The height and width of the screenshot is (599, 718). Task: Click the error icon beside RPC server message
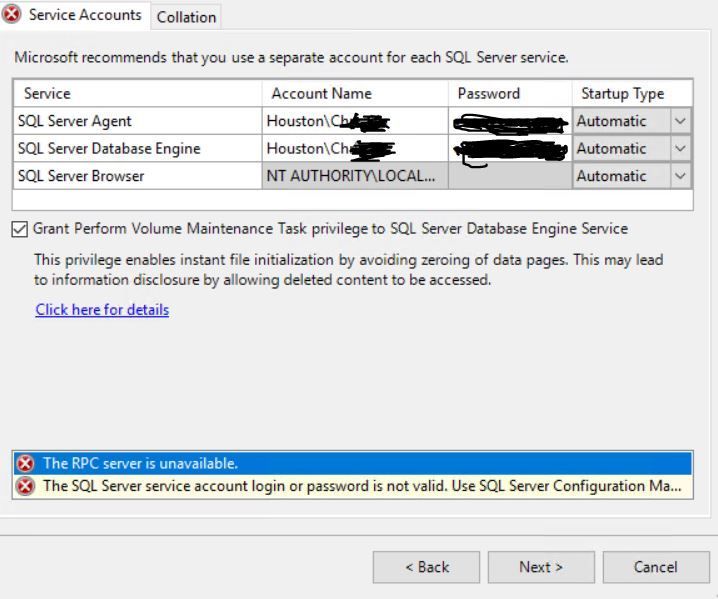(x=25, y=463)
